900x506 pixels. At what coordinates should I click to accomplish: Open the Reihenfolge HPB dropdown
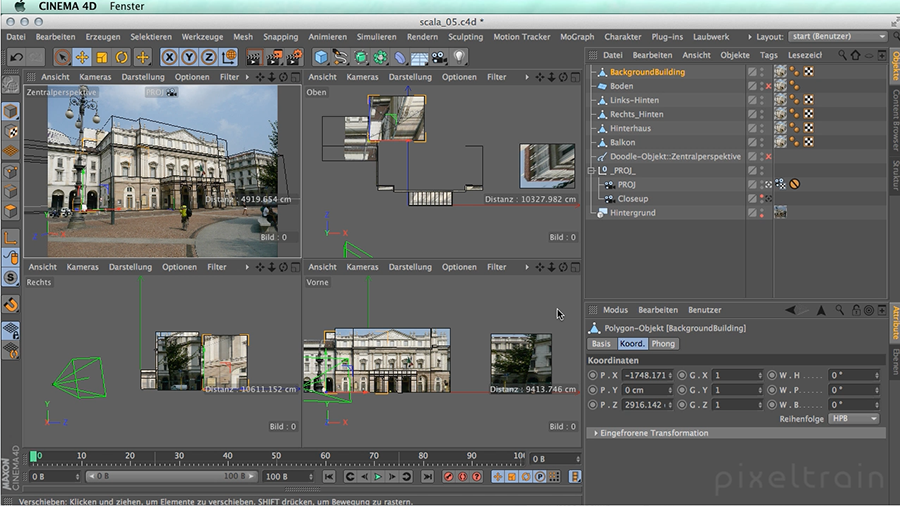point(854,418)
